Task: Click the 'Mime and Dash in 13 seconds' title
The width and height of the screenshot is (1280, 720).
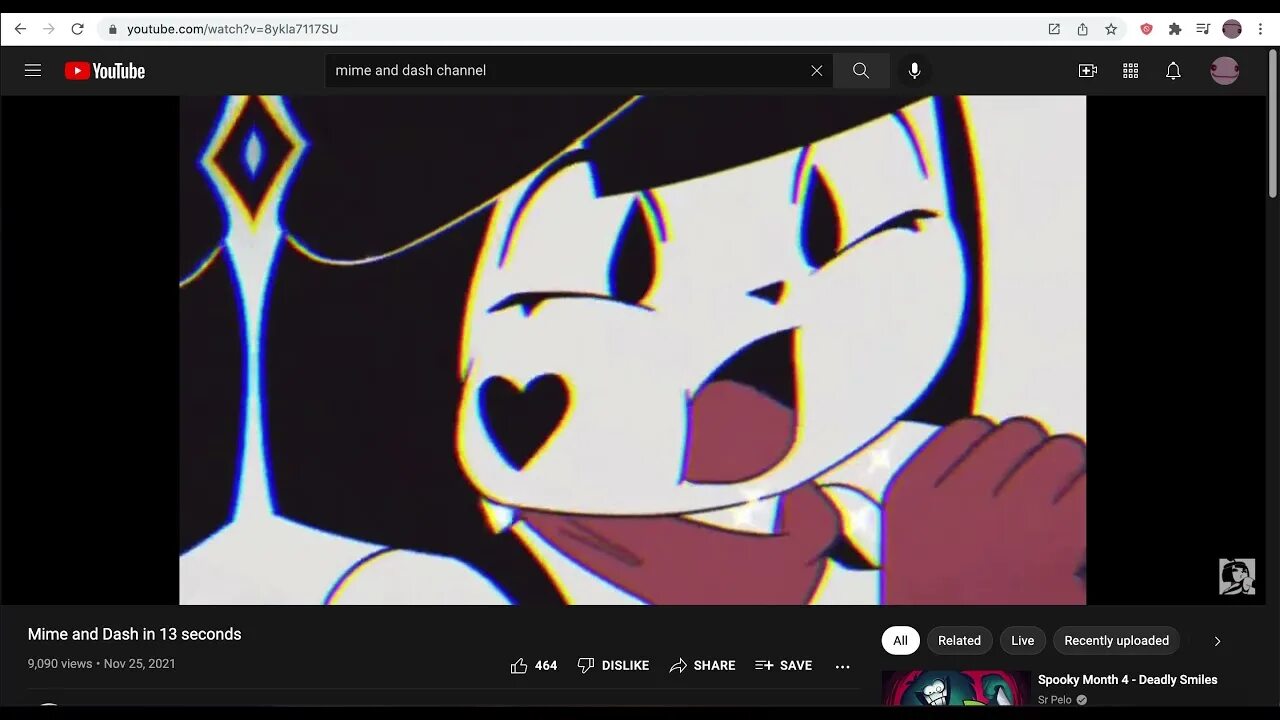Action: (134, 634)
